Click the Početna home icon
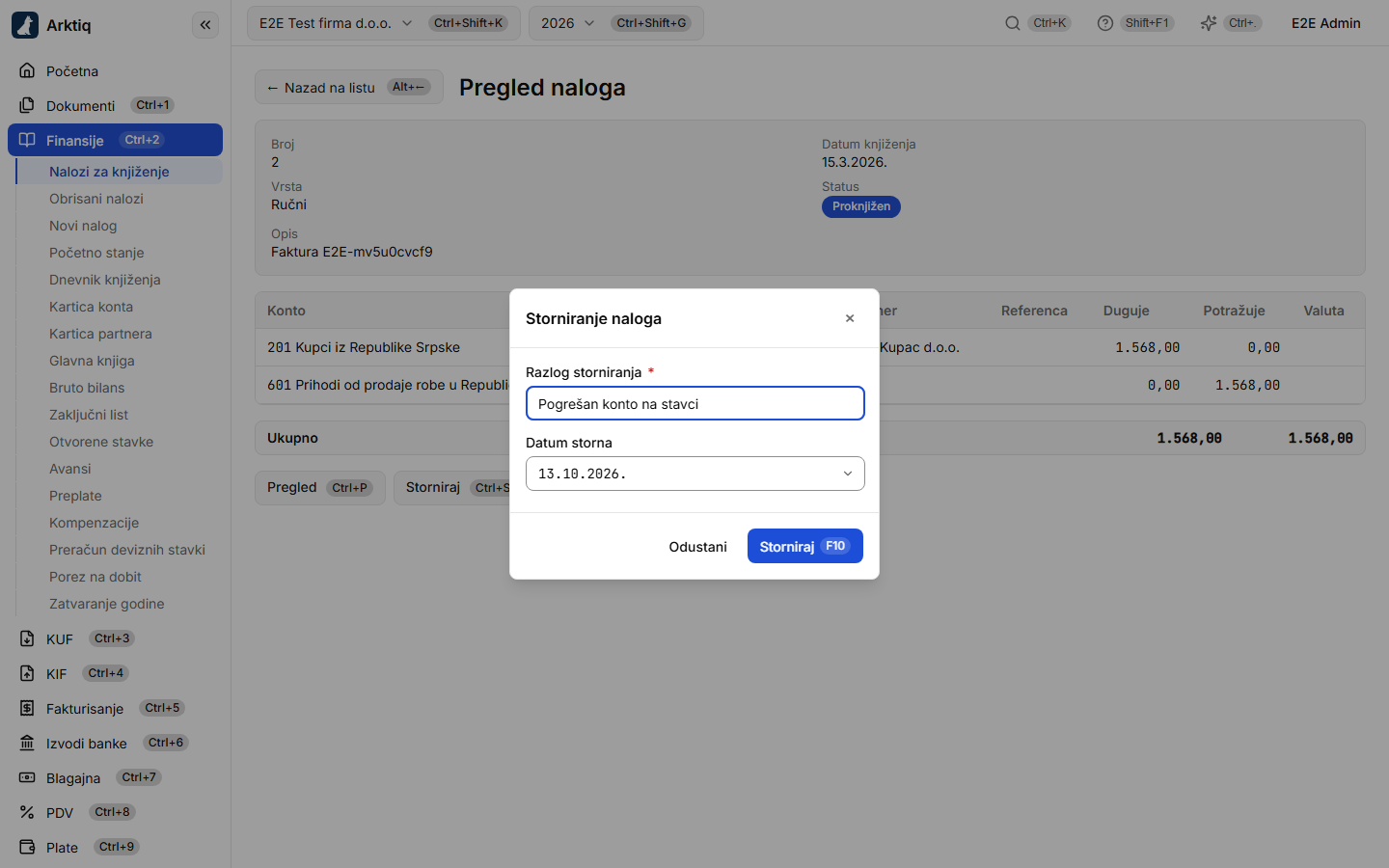Viewport: 1389px width, 868px height. tap(27, 70)
